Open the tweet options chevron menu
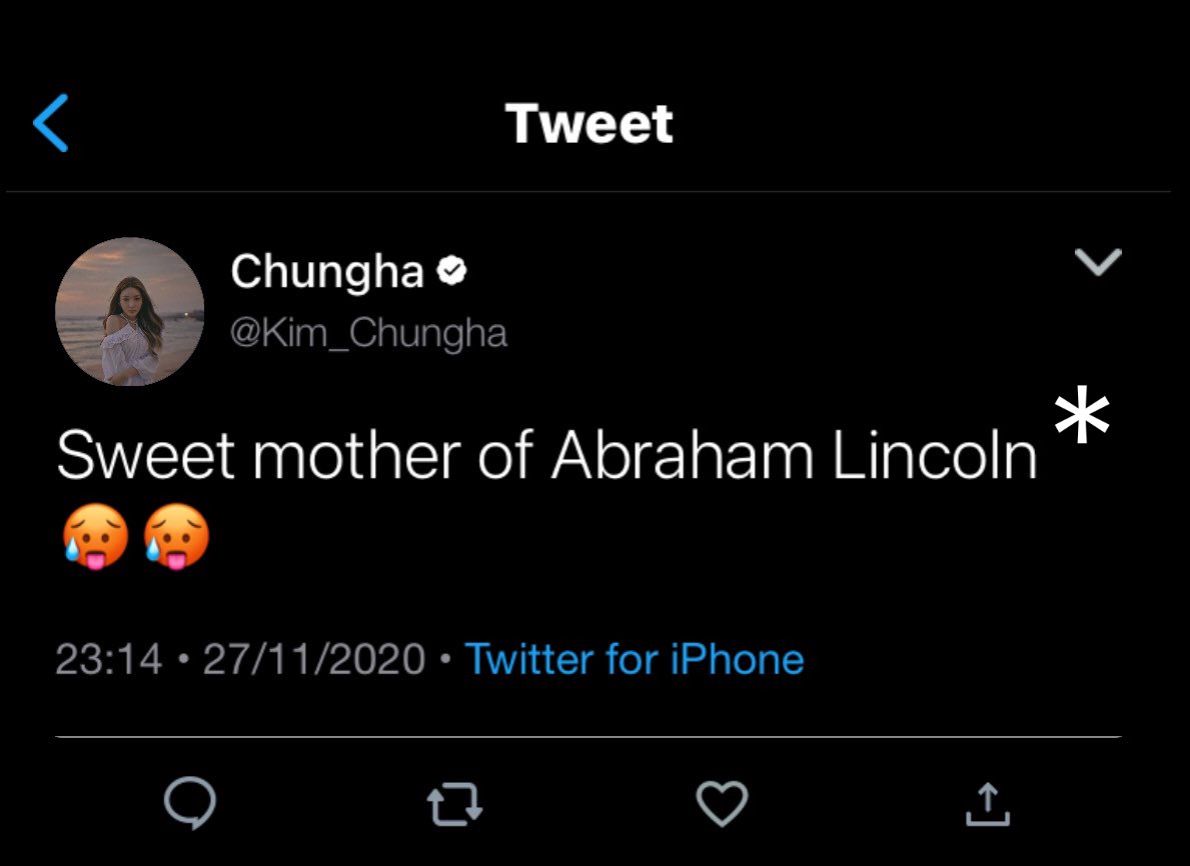This screenshot has width=1190, height=866. [1098, 263]
